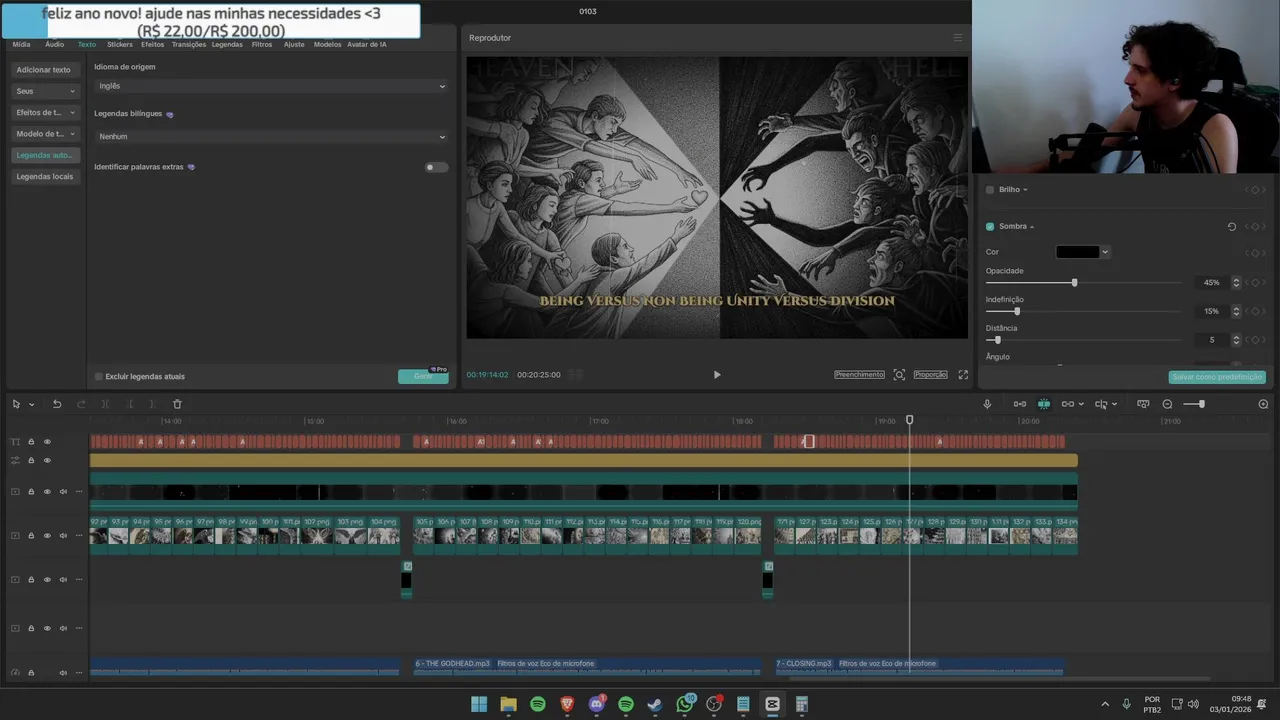Screen dimensions: 1280x720
Task: Open the Nenhum bilingual captions dropdown
Action: [271, 137]
